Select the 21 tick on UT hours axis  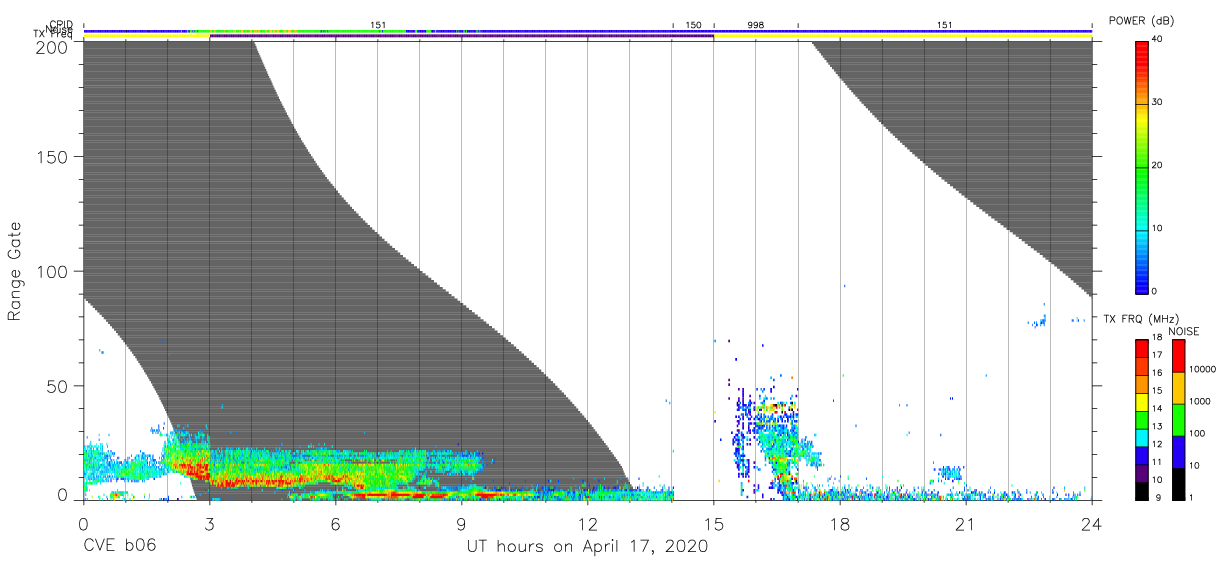click(966, 523)
